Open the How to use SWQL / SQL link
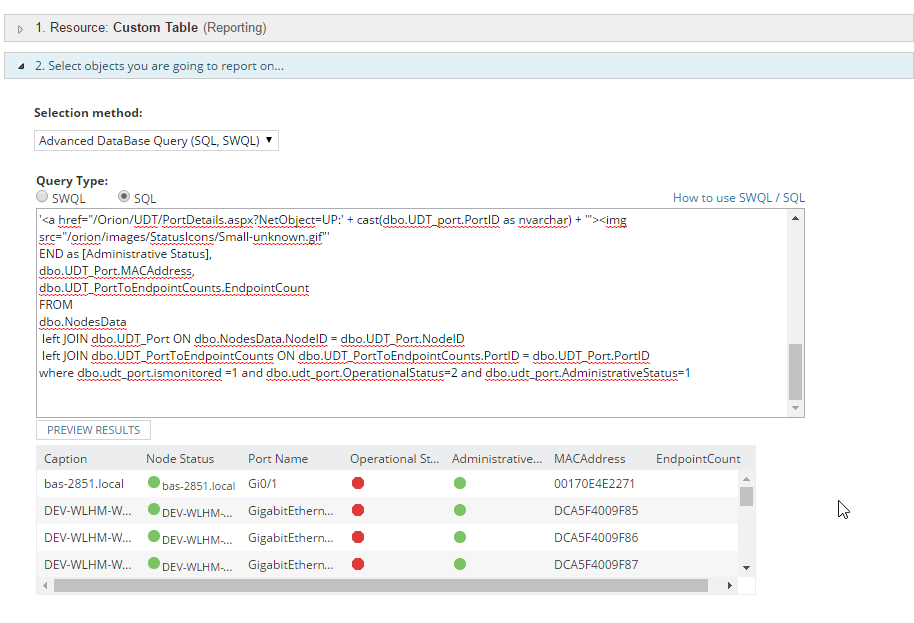The height and width of the screenshot is (623, 914). pos(739,198)
